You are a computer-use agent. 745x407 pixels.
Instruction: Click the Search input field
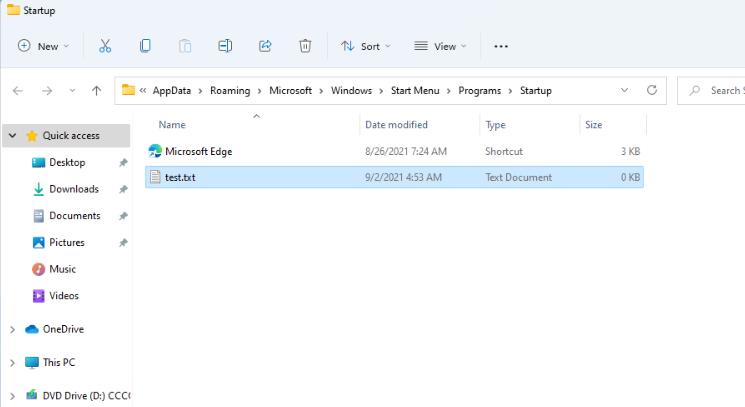(724, 91)
